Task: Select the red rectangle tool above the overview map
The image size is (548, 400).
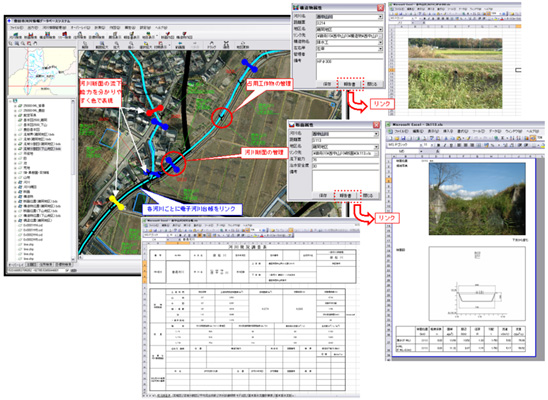Action: 29,44
